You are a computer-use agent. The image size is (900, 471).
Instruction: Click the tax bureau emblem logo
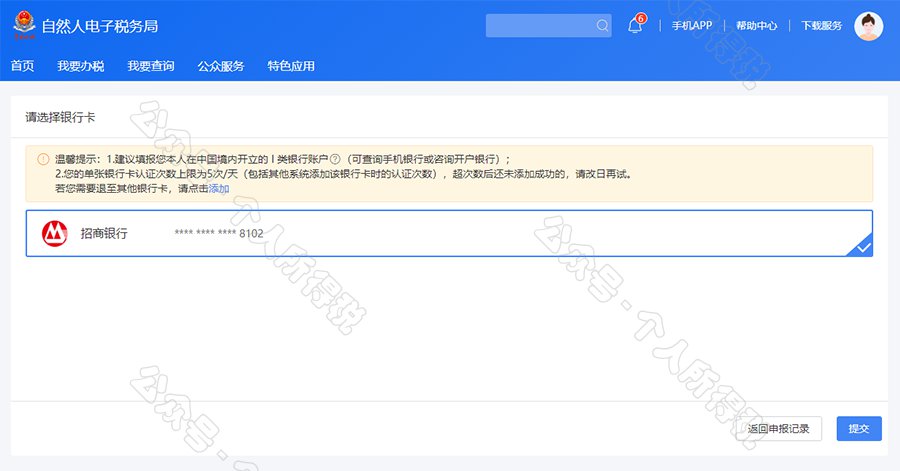tap(25, 25)
